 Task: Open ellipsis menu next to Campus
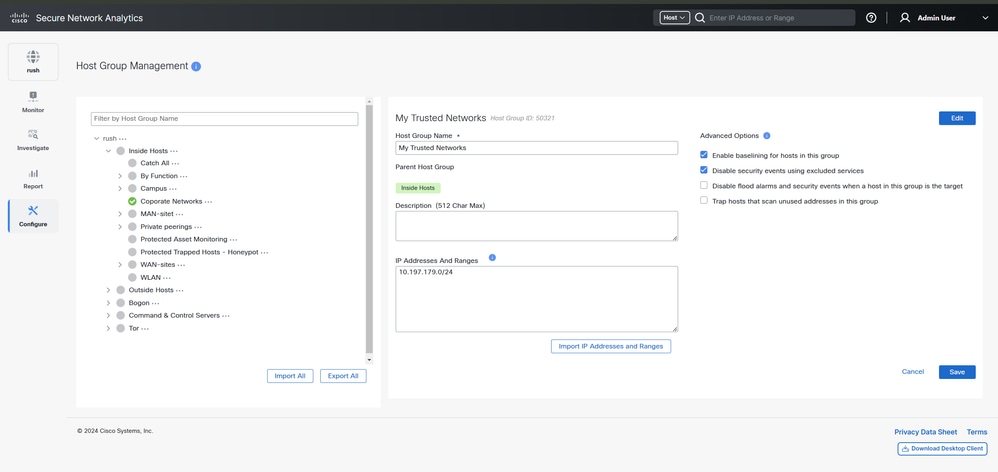point(172,189)
